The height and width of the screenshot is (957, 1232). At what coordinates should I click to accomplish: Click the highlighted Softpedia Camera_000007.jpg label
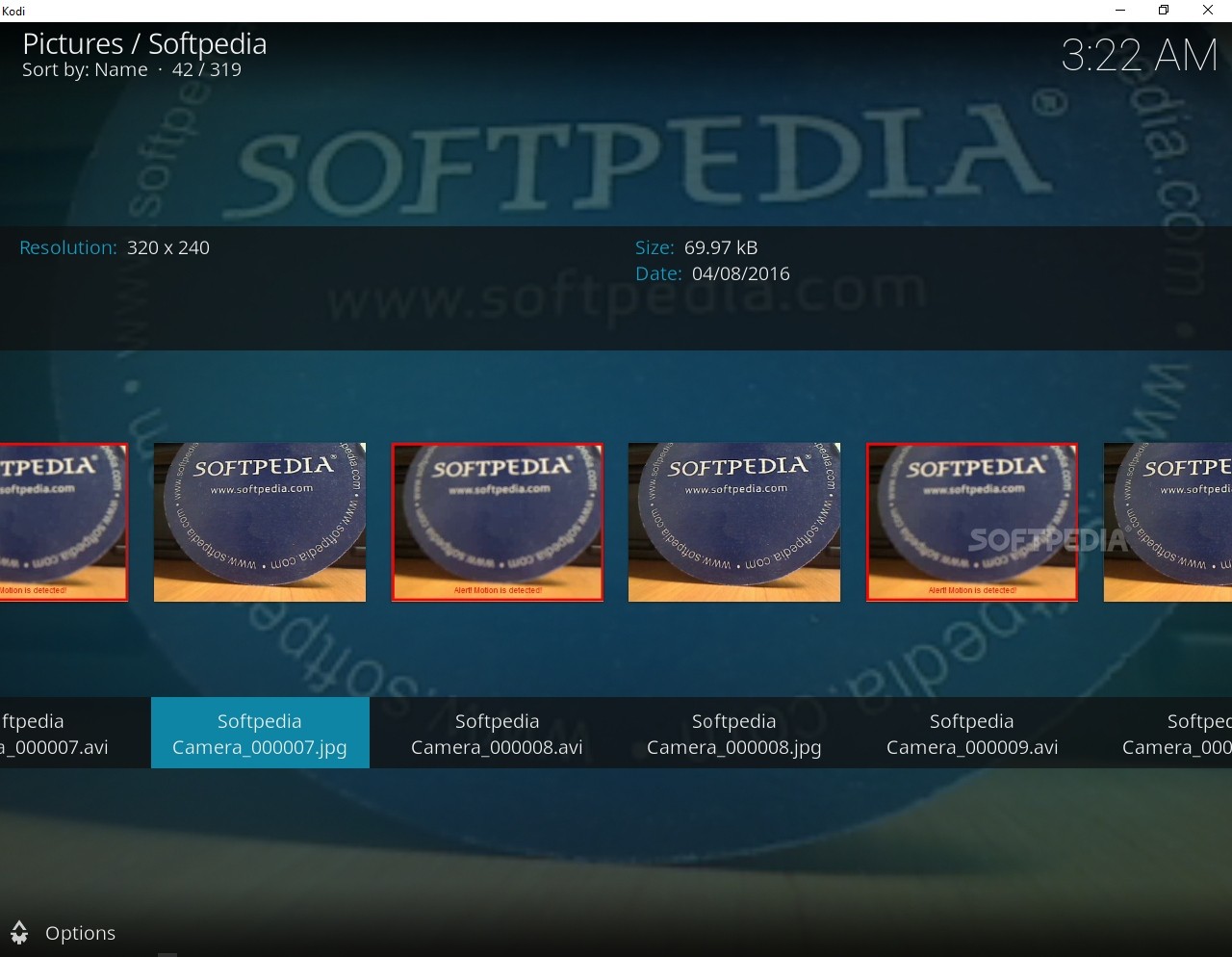260,734
